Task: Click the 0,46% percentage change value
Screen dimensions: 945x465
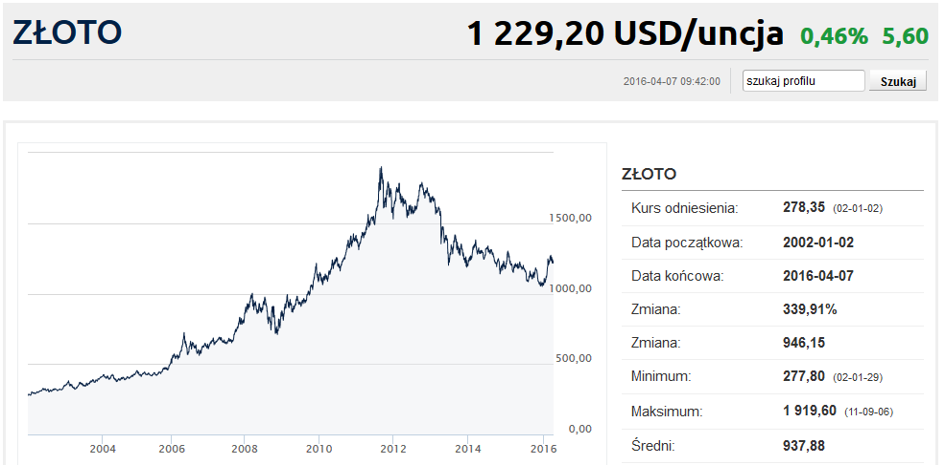Action: pos(834,36)
